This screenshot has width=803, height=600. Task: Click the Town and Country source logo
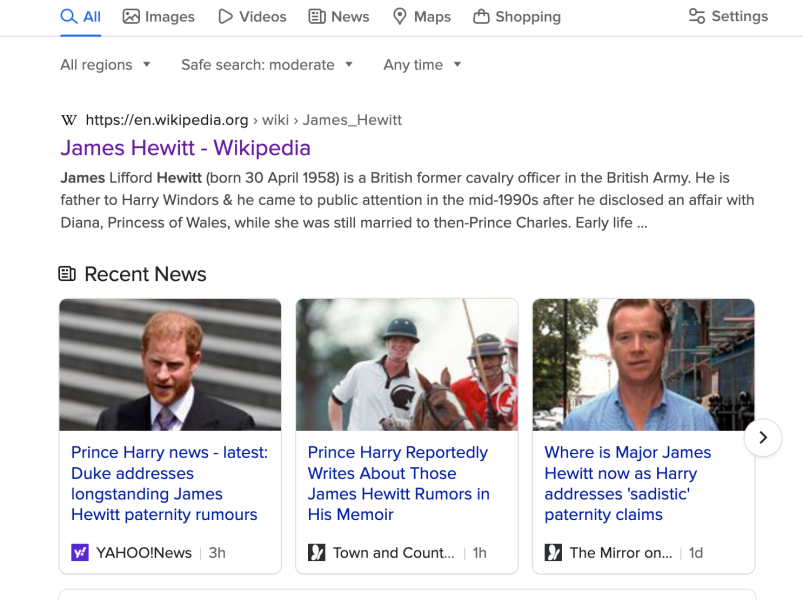pyautogui.click(x=317, y=552)
